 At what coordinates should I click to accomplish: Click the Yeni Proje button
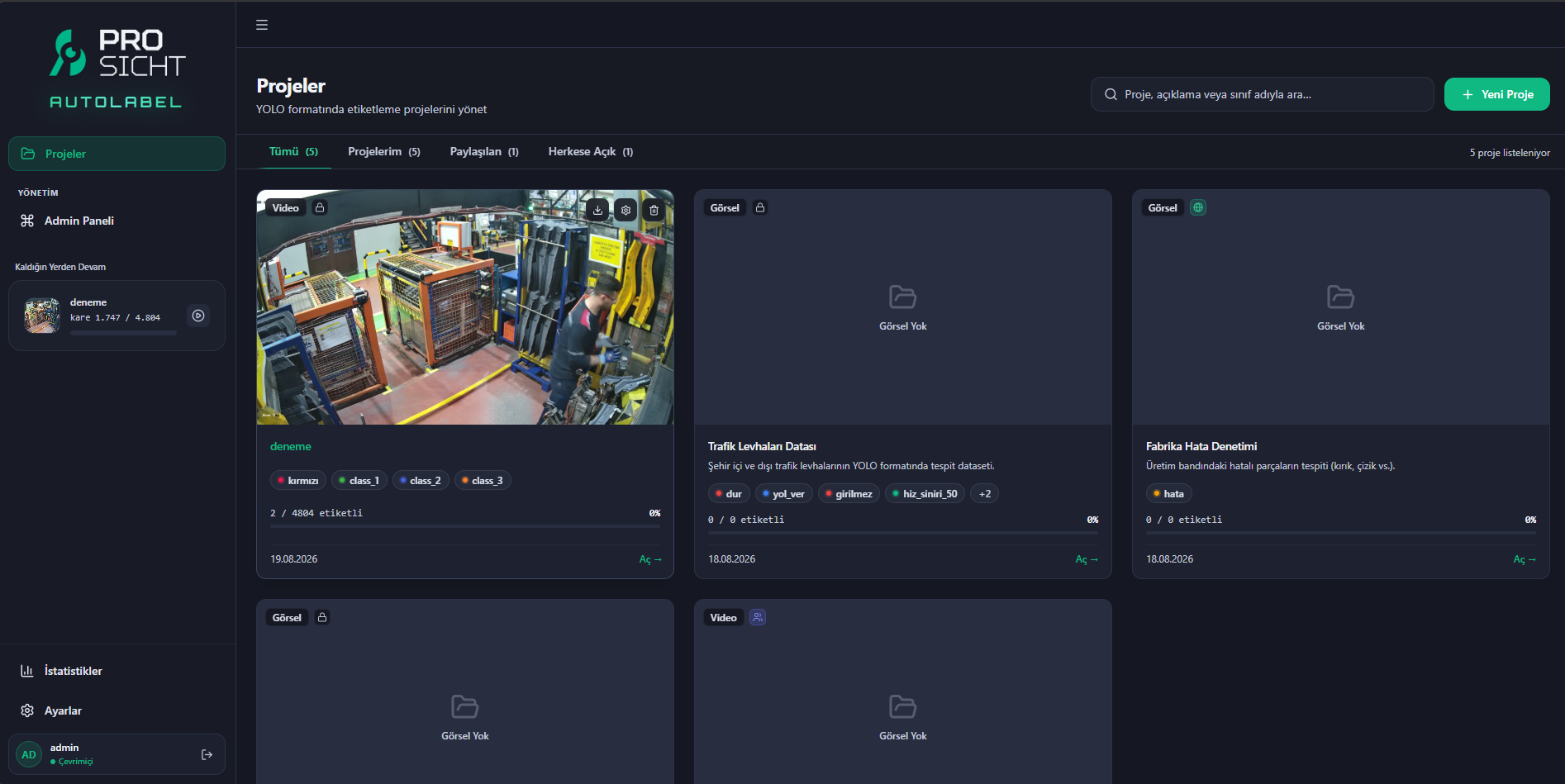pos(1496,94)
